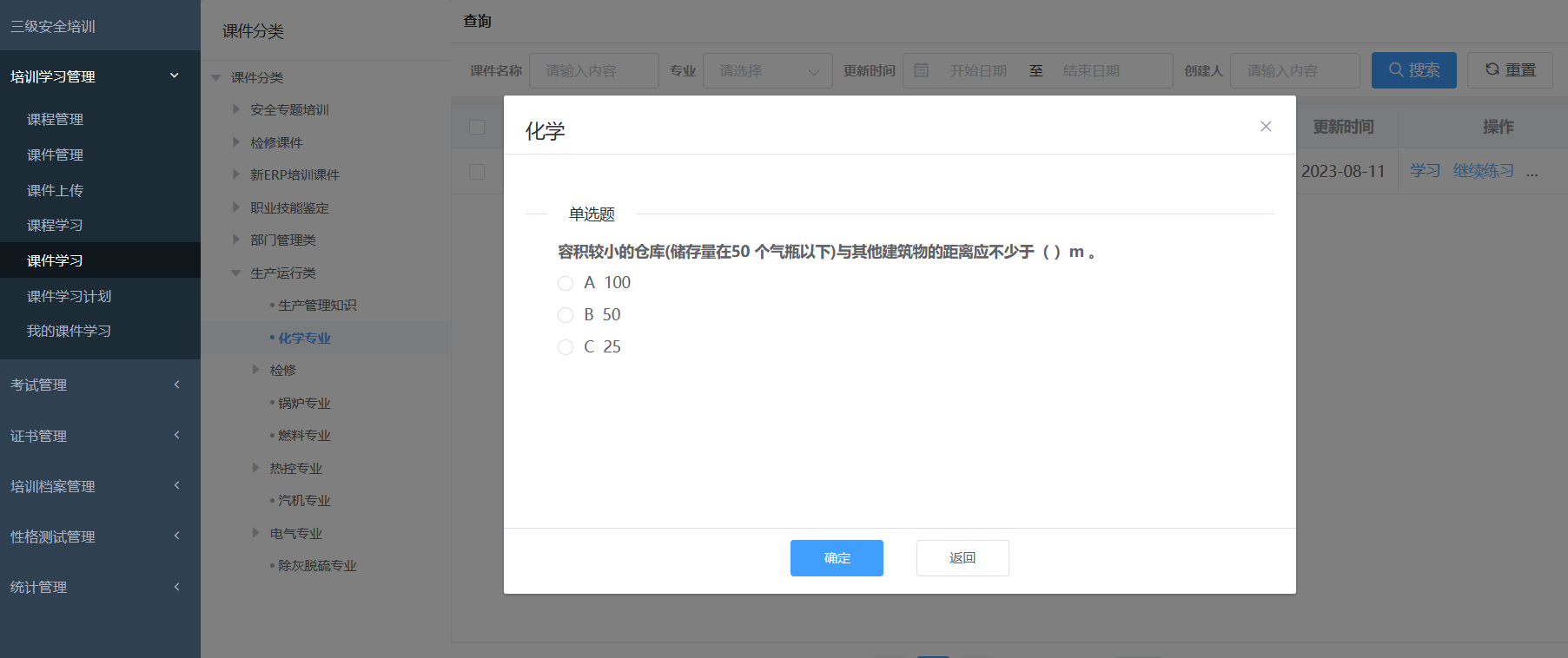
Task: Click the 返回 back button
Action: [962, 558]
